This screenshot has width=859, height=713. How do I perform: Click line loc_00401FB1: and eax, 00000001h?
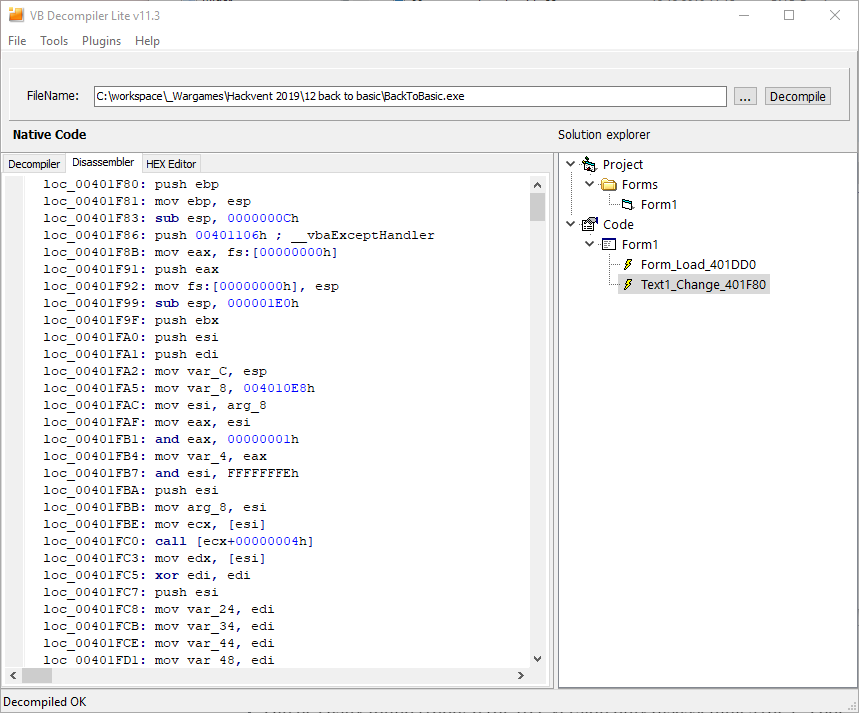[171, 439]
